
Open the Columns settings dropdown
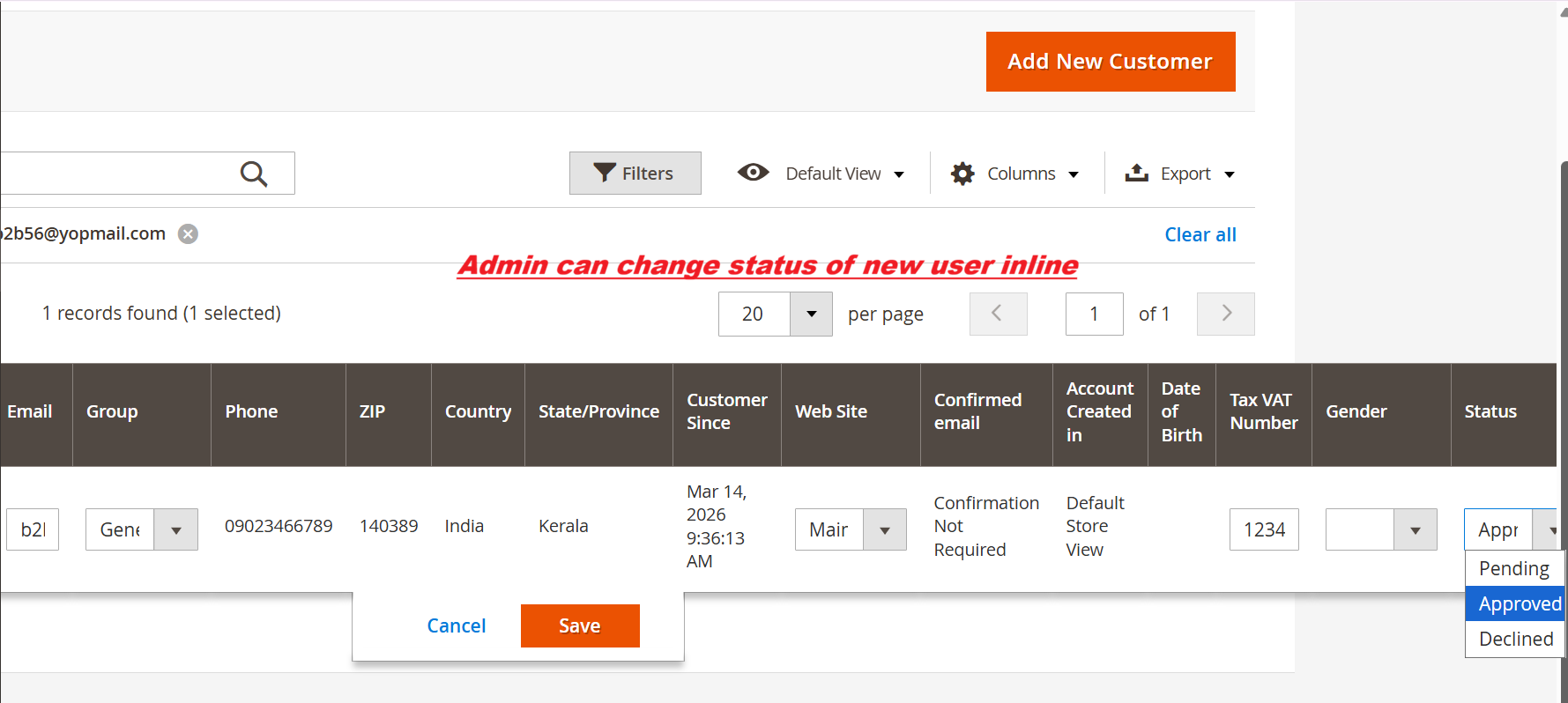coord(1014,174)
